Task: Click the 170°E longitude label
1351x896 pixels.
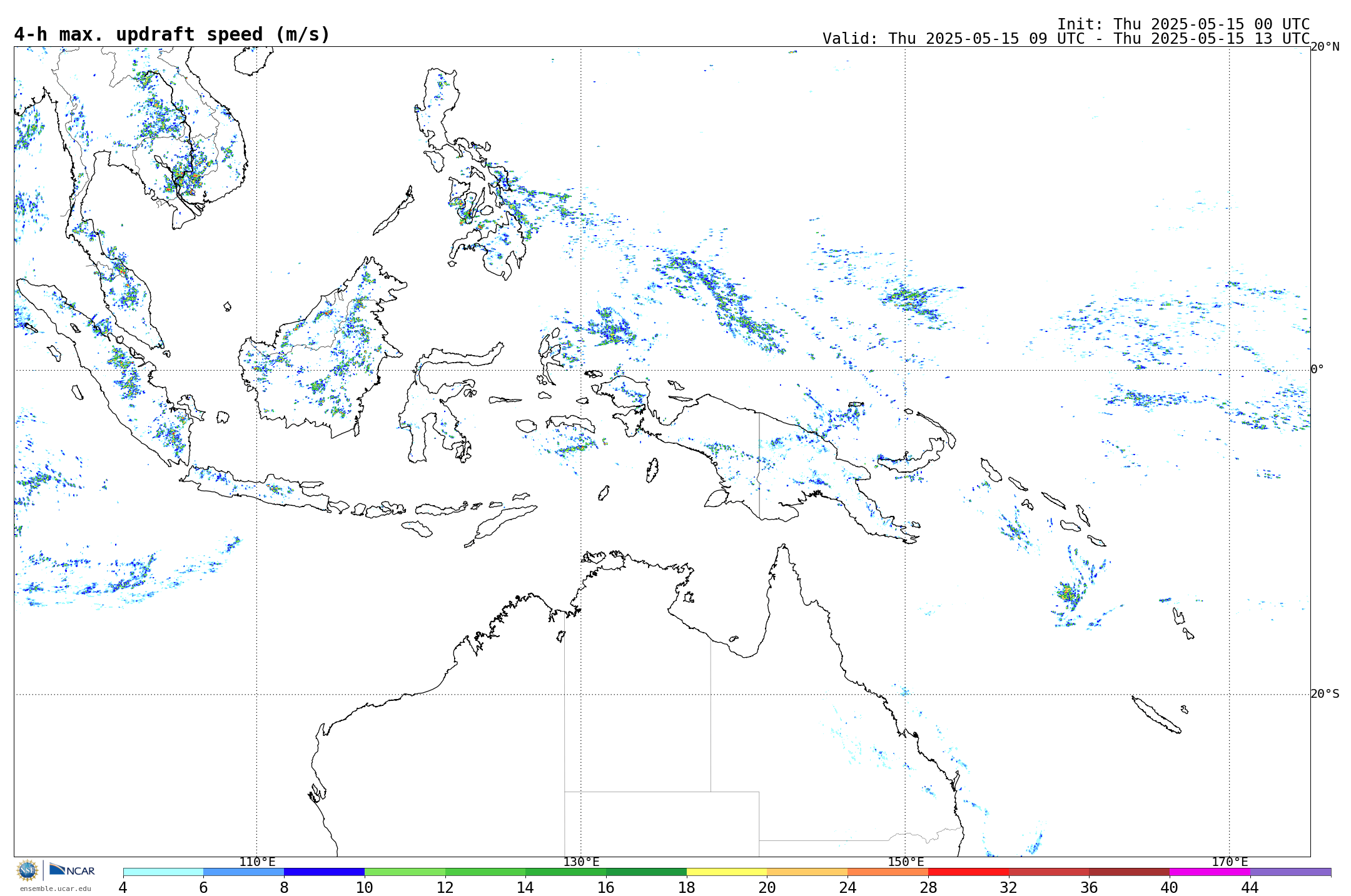Action: coord(1230,862)
